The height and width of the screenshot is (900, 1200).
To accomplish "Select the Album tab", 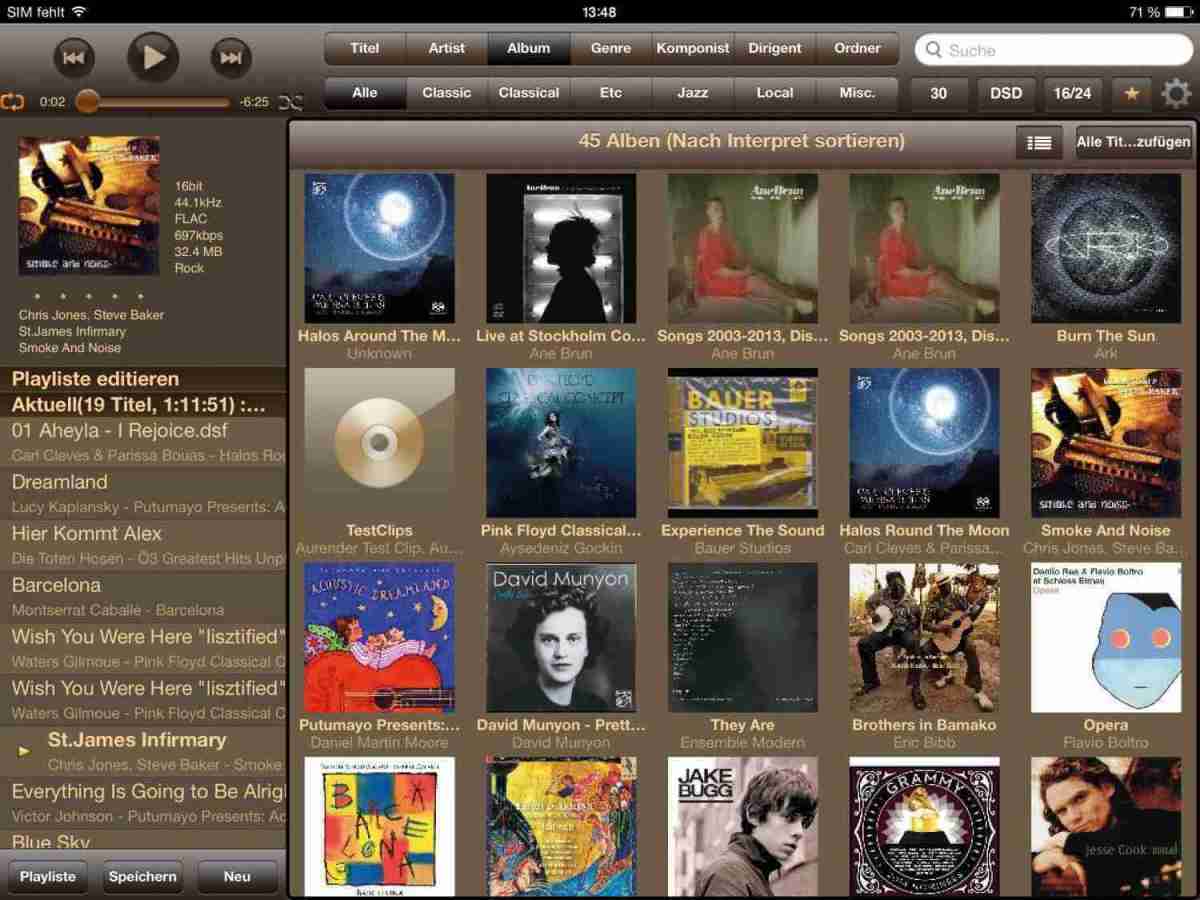I will pyautogui.click(x=529, y=48).
